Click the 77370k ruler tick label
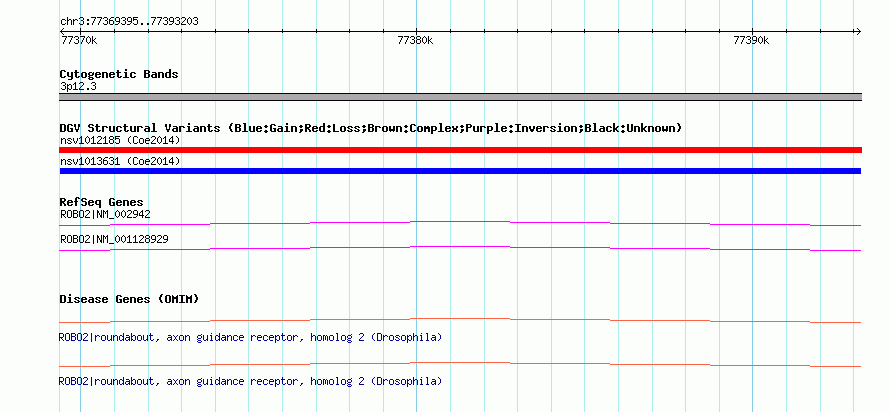 (79, 40)
